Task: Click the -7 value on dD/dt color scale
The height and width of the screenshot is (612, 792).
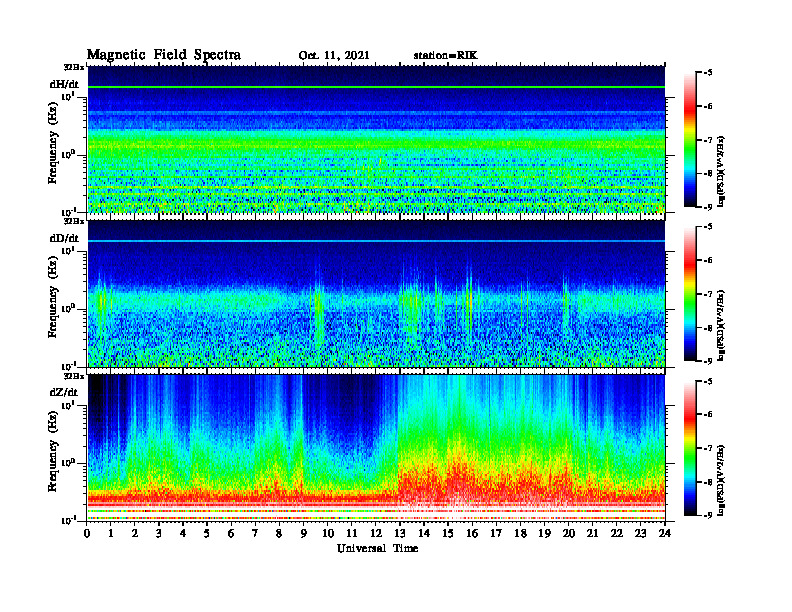Action: [x=707, y=294]
